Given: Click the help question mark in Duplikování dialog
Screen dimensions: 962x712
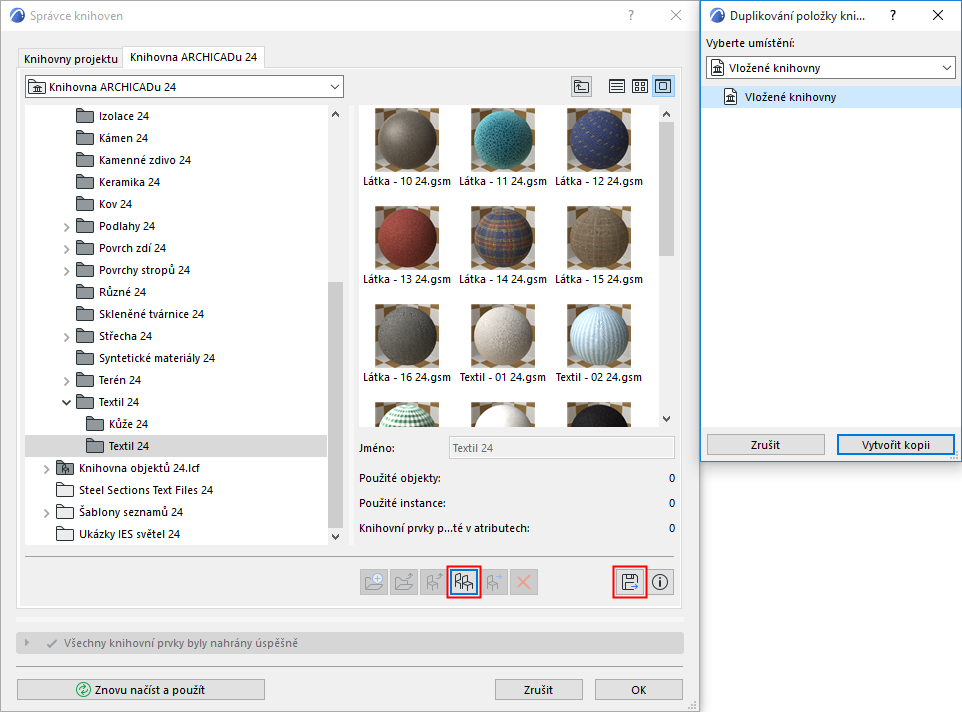Looking at the screenshot, I should point(893,15).
